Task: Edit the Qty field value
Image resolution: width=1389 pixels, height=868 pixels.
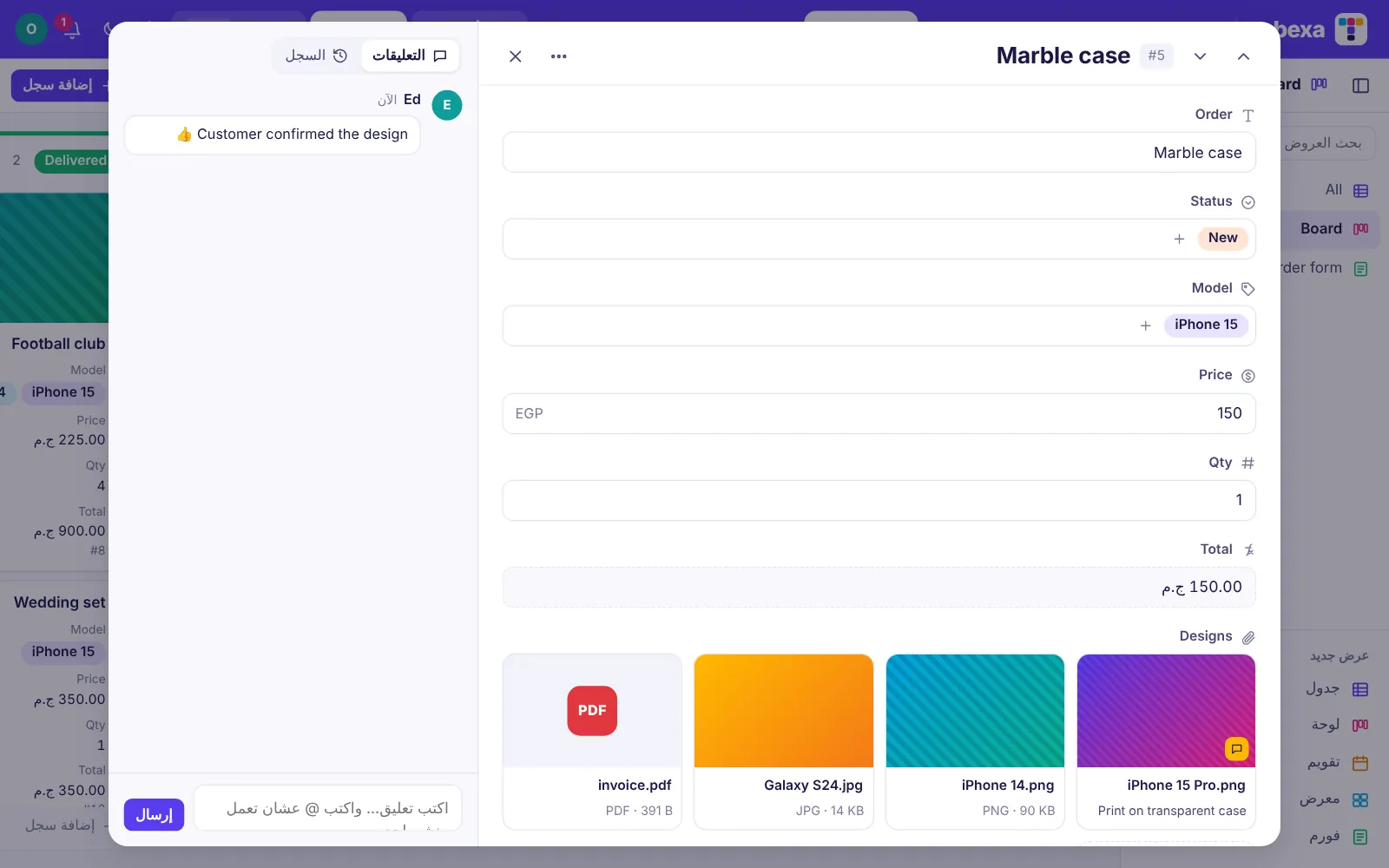Action: click(879, 500)
